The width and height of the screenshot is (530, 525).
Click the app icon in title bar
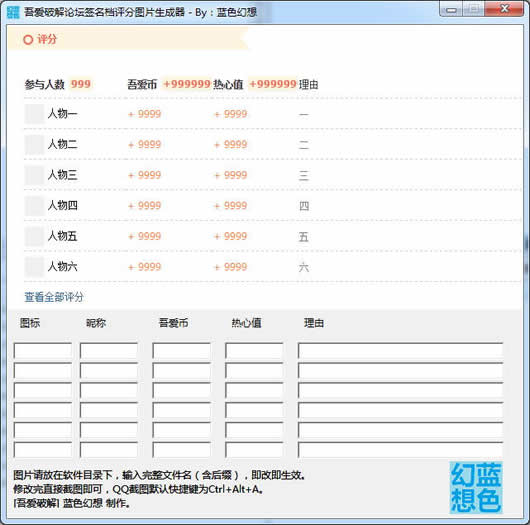[13, 13]
